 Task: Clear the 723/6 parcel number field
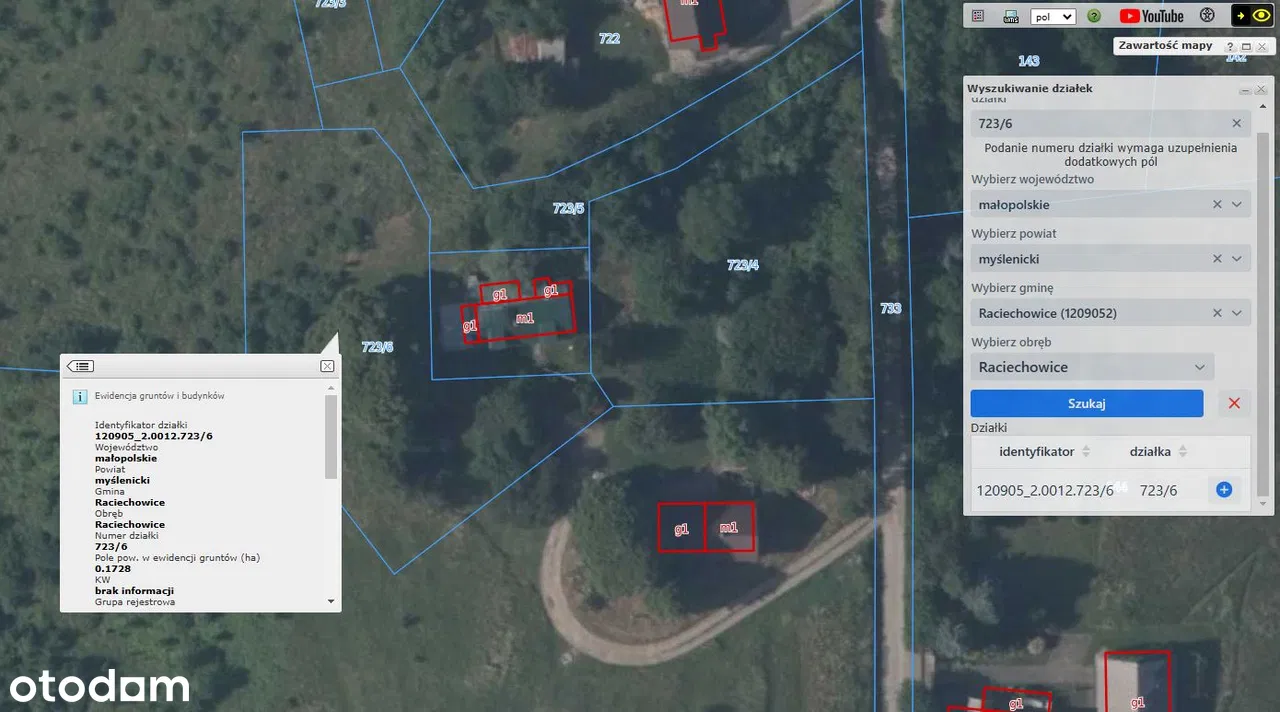click(1237, 123)
